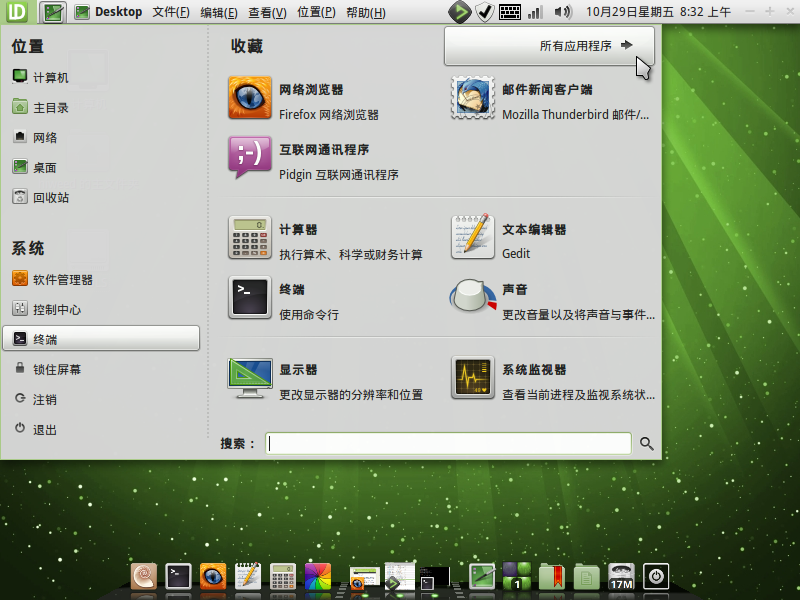
Task: Open 显示器 display settings
Action: tap(326, 380)
